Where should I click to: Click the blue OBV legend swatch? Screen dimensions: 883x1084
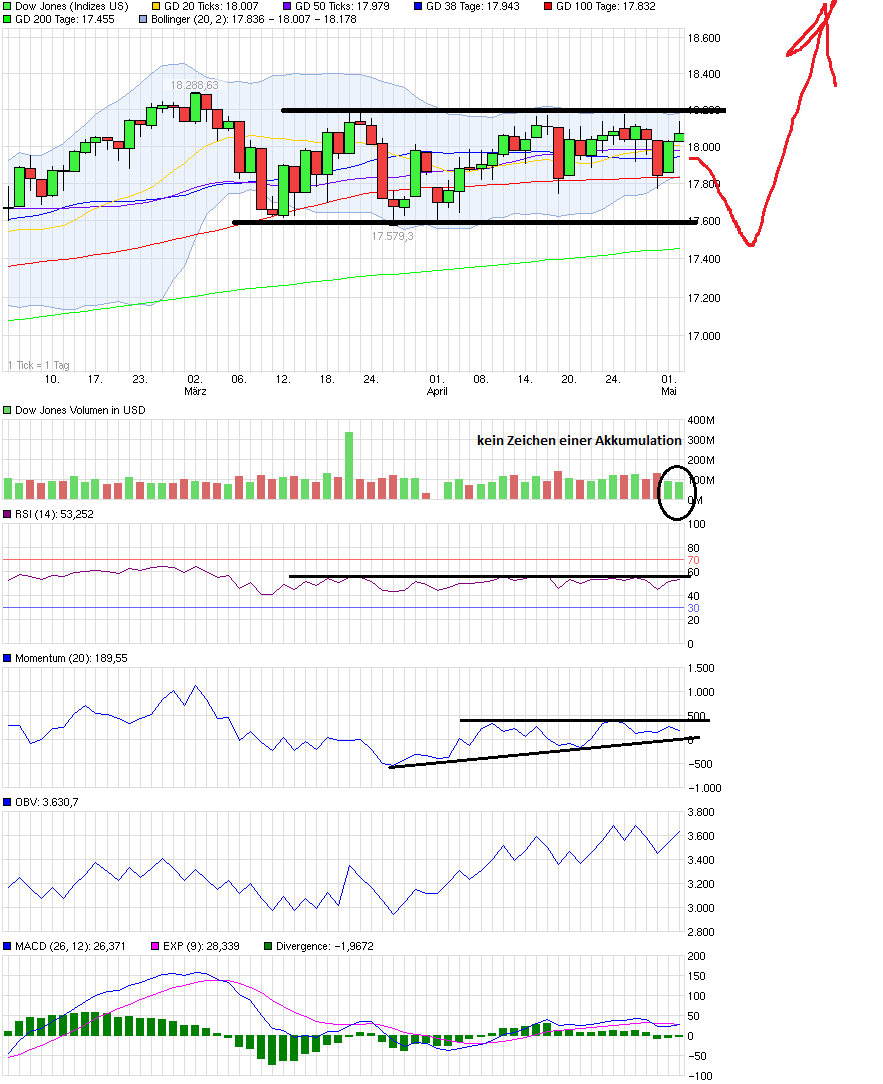coord(8,802)
